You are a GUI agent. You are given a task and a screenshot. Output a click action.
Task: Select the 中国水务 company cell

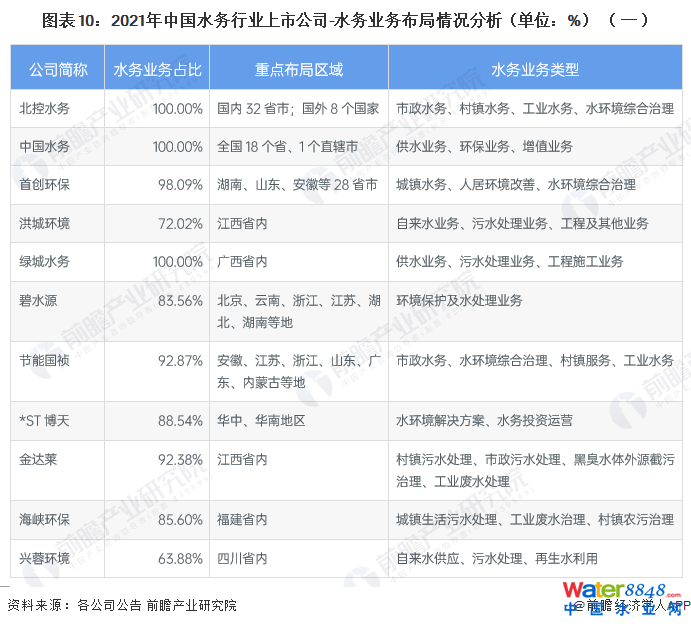tap(45, 146)
